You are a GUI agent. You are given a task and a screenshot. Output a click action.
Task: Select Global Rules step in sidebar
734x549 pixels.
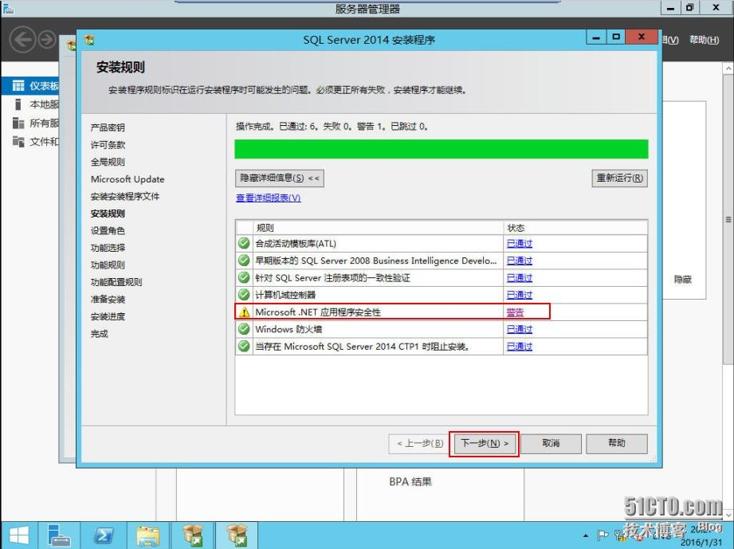[x=108, y=162]
